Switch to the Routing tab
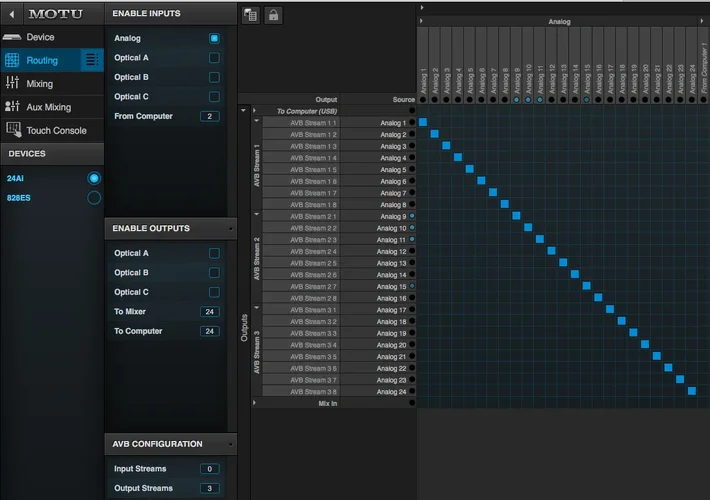The width and height of the screenshot is (710, 500). tap(42, 60)
